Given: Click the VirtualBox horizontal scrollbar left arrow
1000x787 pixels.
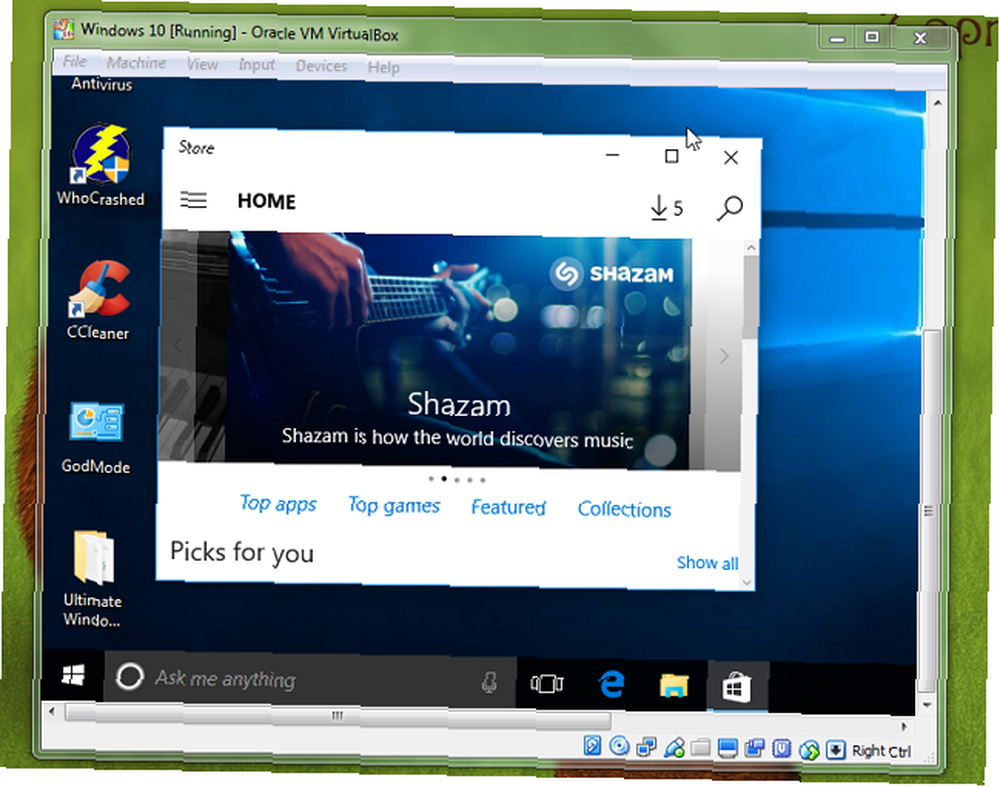Looking at the screenshot, I should (52, 710).
